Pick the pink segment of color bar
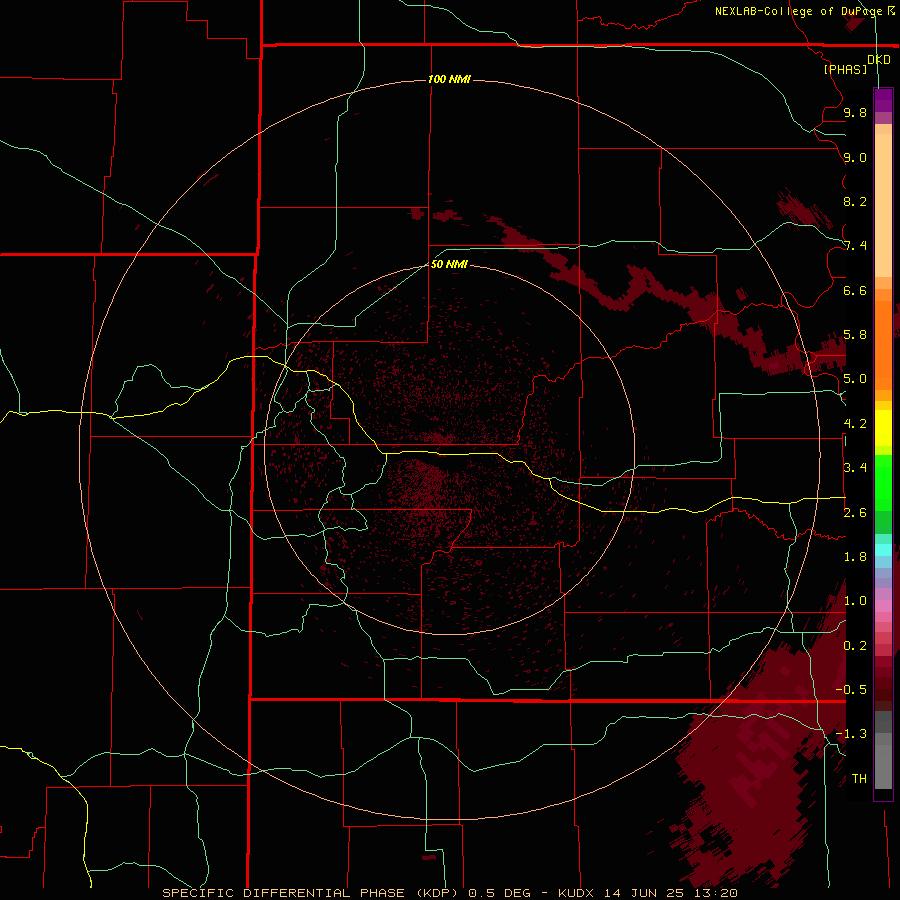 (x=883, y=606)
